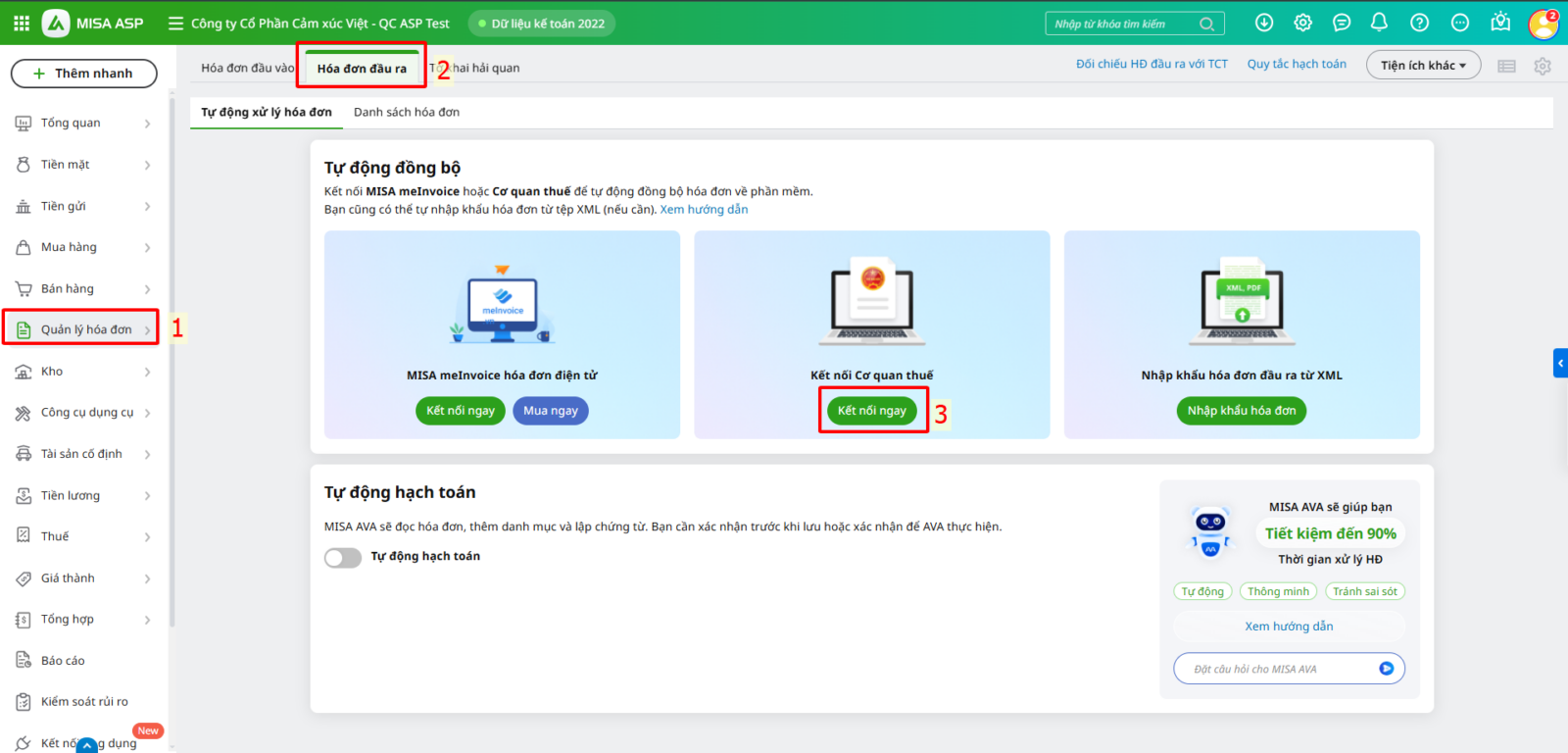
Task: Send question to MISA AVA arrow
Action: tap(1386, 669)
